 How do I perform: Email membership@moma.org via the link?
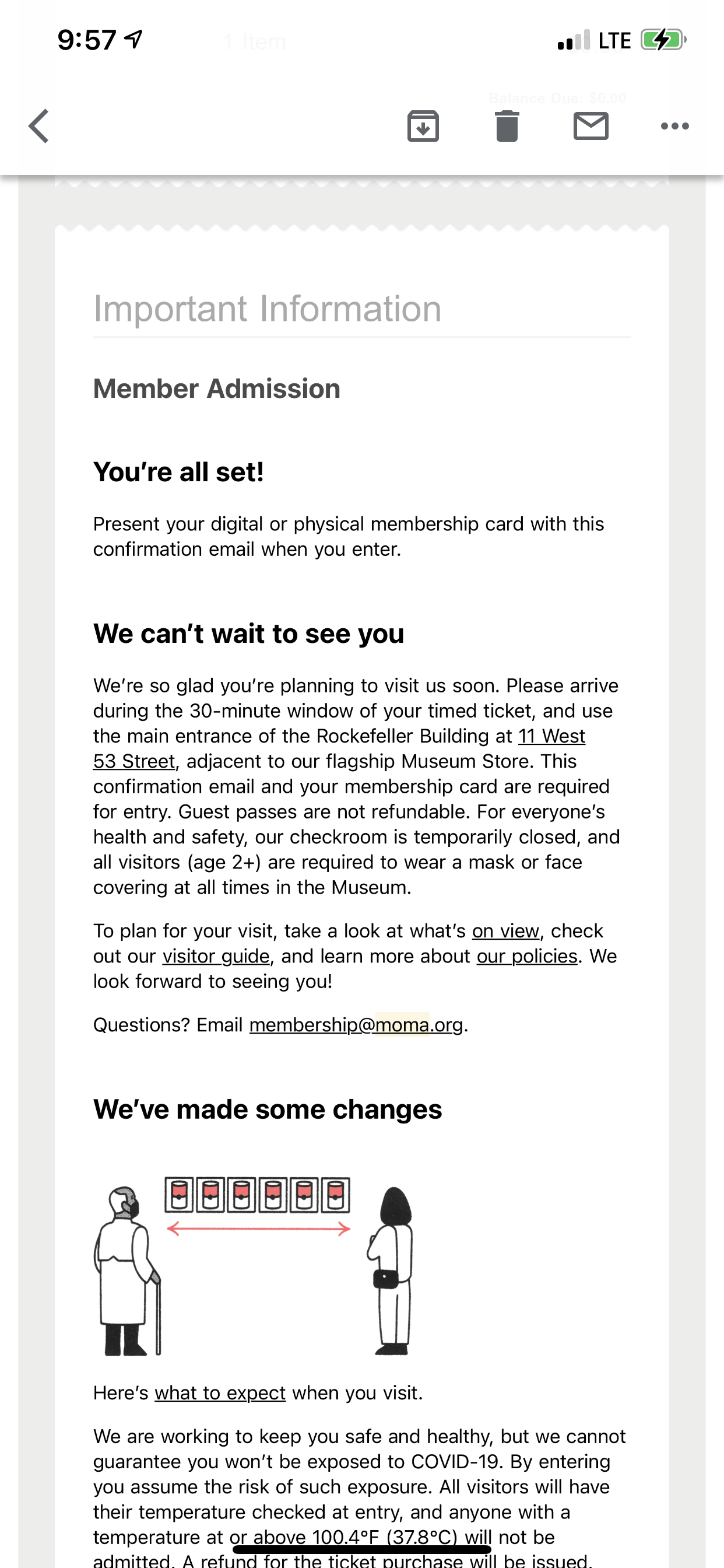[357, 1025]
